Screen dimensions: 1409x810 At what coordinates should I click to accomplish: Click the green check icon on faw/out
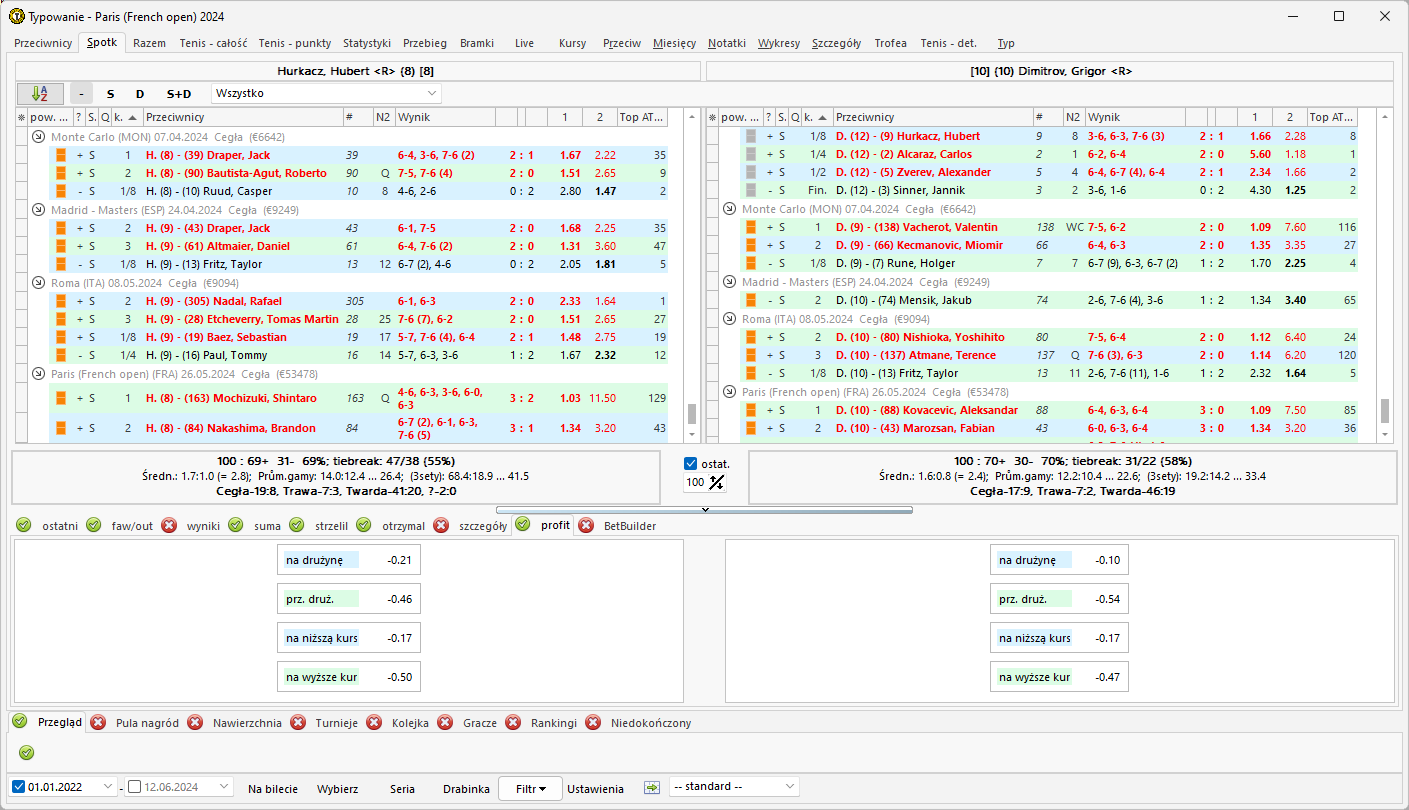(x=93, y=525)
